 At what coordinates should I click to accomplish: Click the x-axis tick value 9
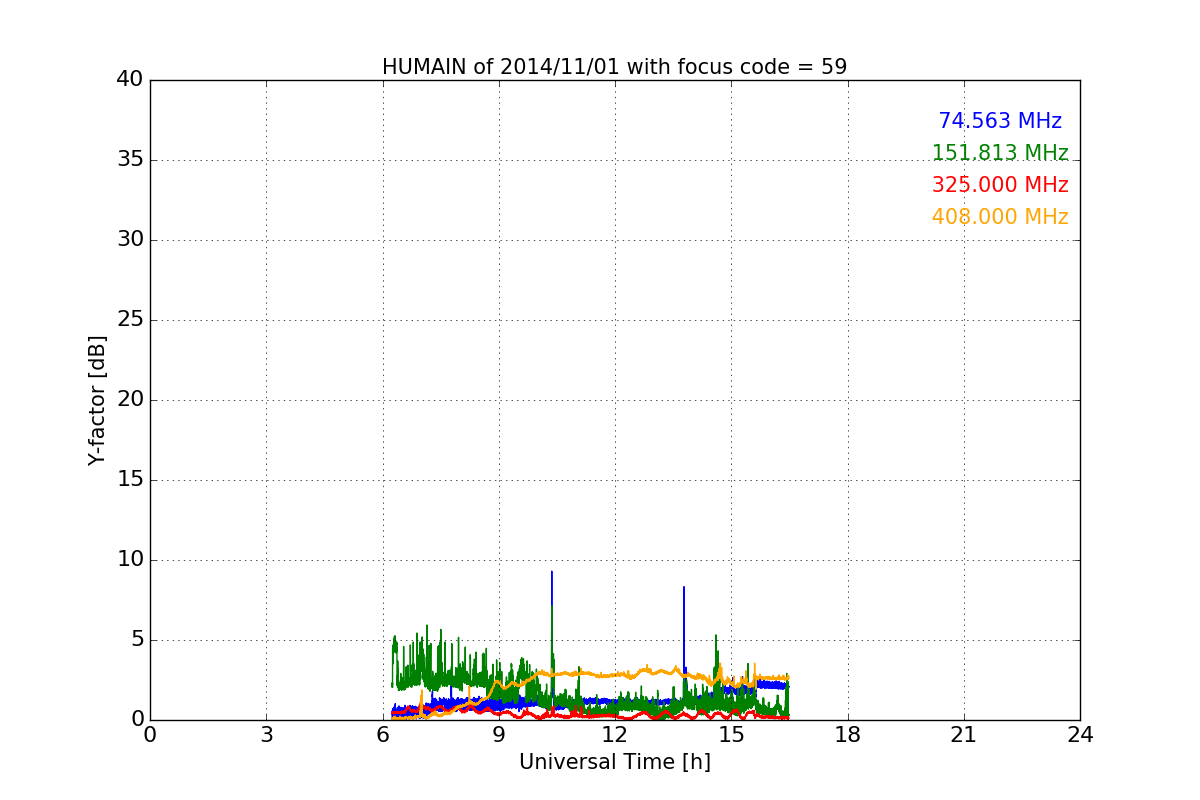coord(498,735)
